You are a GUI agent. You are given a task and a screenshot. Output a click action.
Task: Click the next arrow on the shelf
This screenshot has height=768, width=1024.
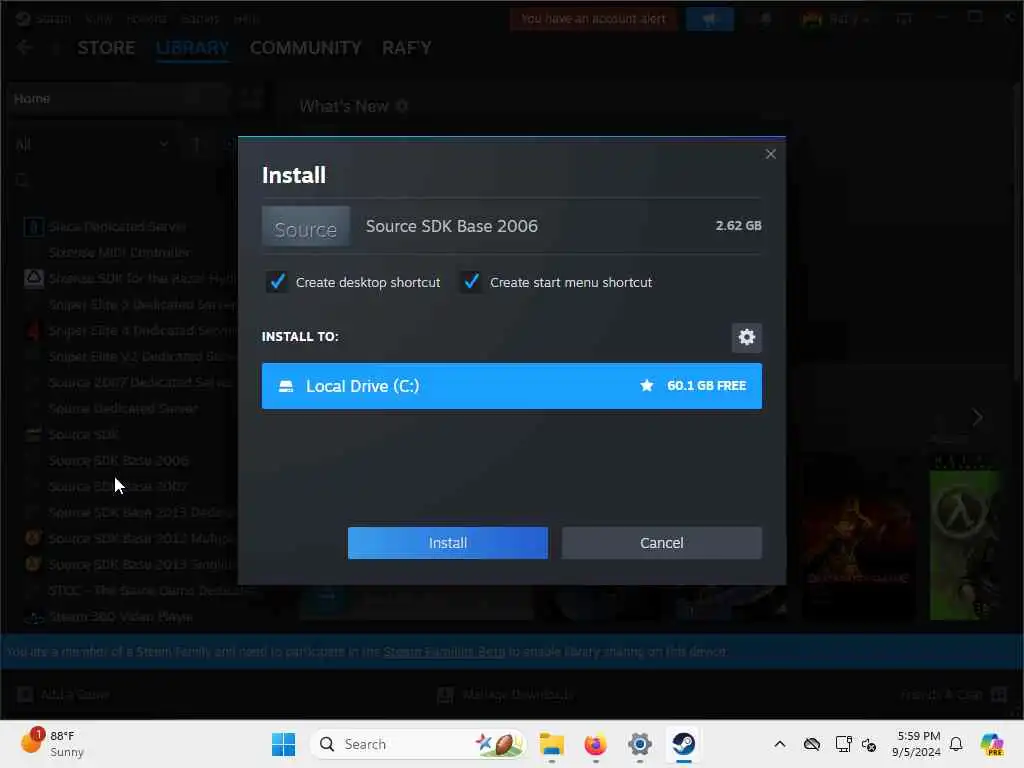(x=977, y=417)
